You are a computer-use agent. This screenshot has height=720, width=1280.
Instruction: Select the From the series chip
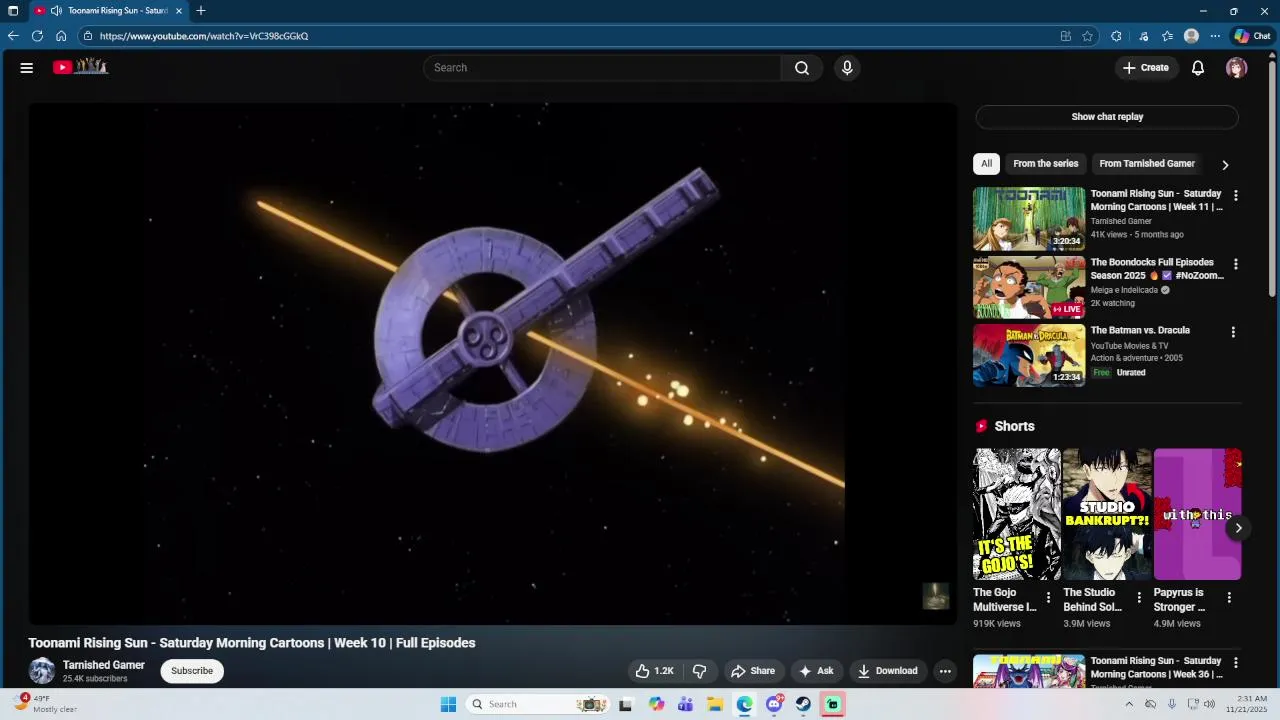(x=1046, y=164)
